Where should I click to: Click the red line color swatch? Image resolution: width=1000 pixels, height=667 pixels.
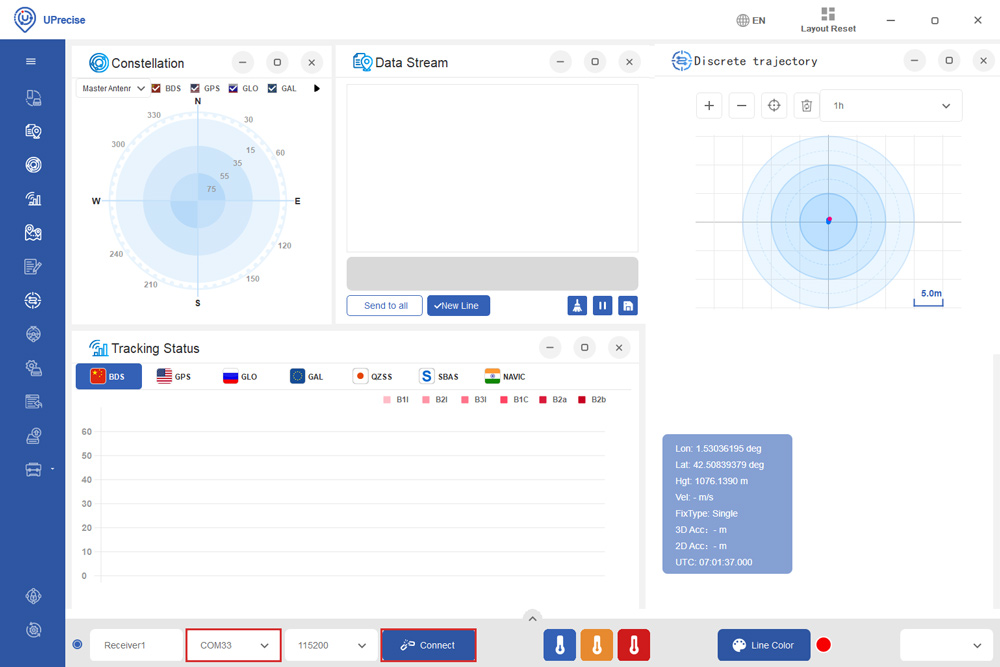(x=824, y=645)
